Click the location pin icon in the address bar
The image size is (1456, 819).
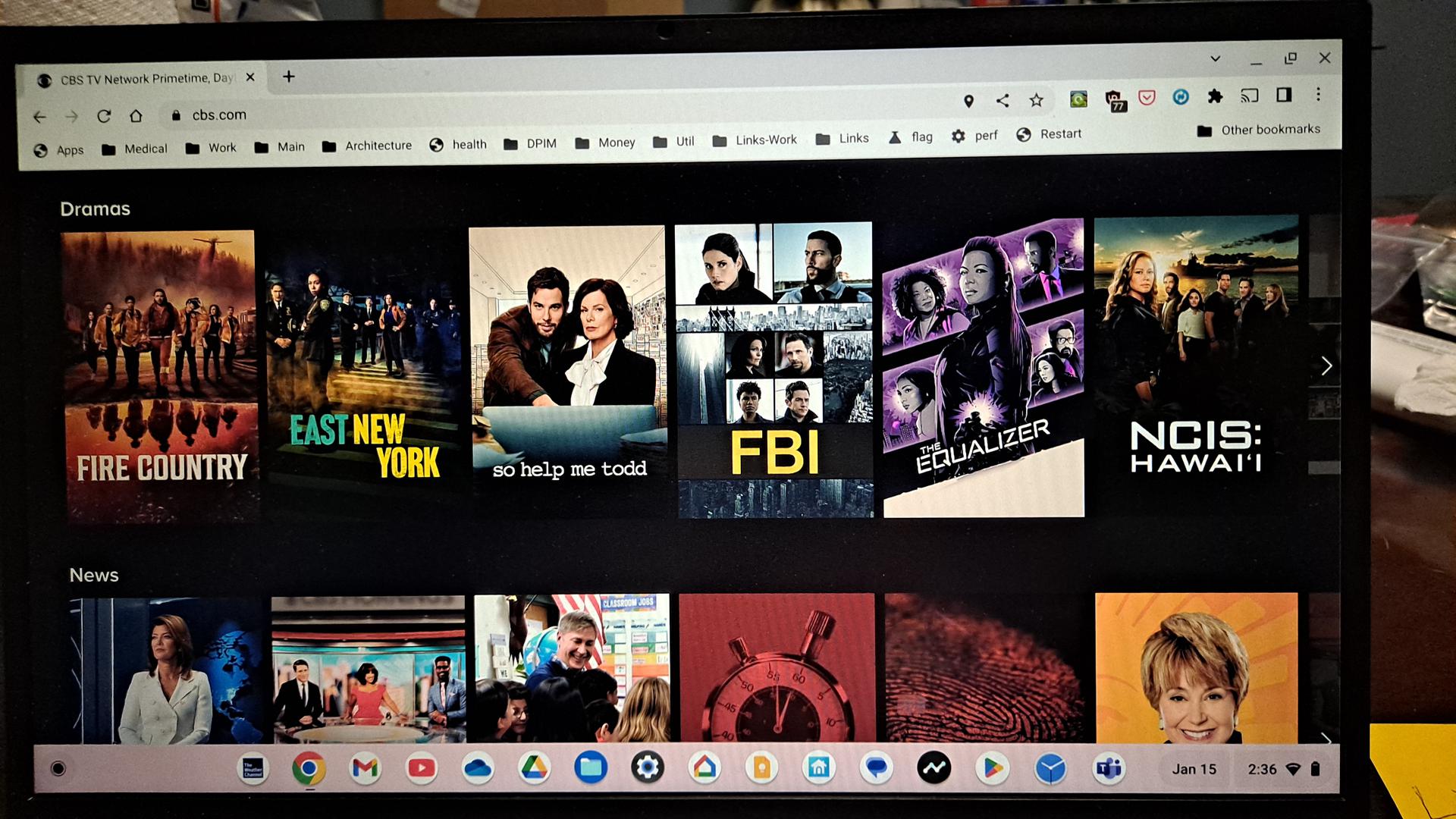[x=968, y=100]
